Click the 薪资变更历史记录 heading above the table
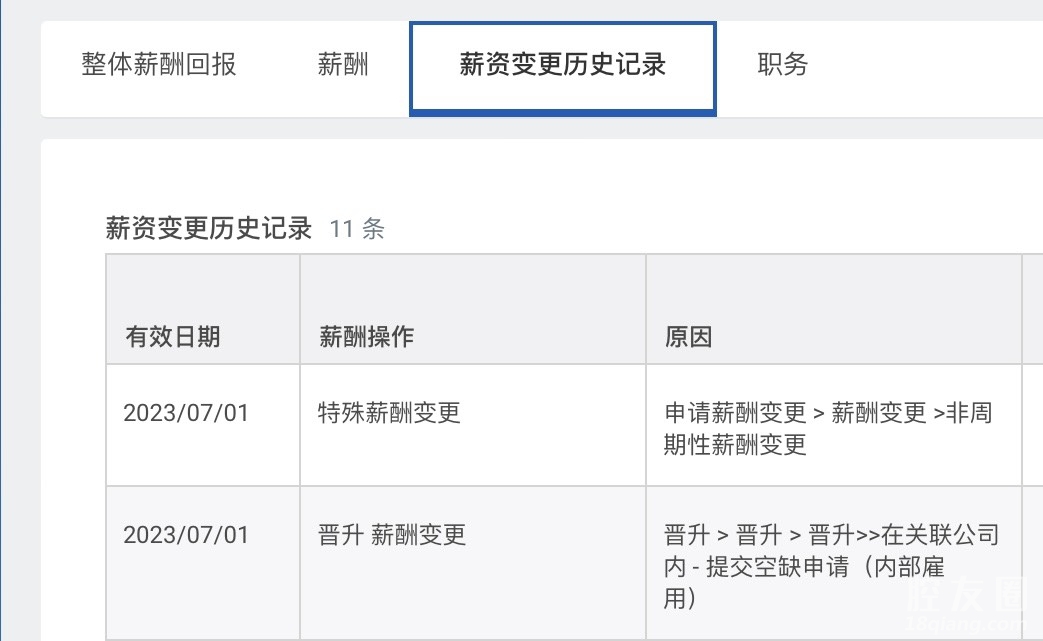Screen dimensions: 1043x641 point(209,229)
